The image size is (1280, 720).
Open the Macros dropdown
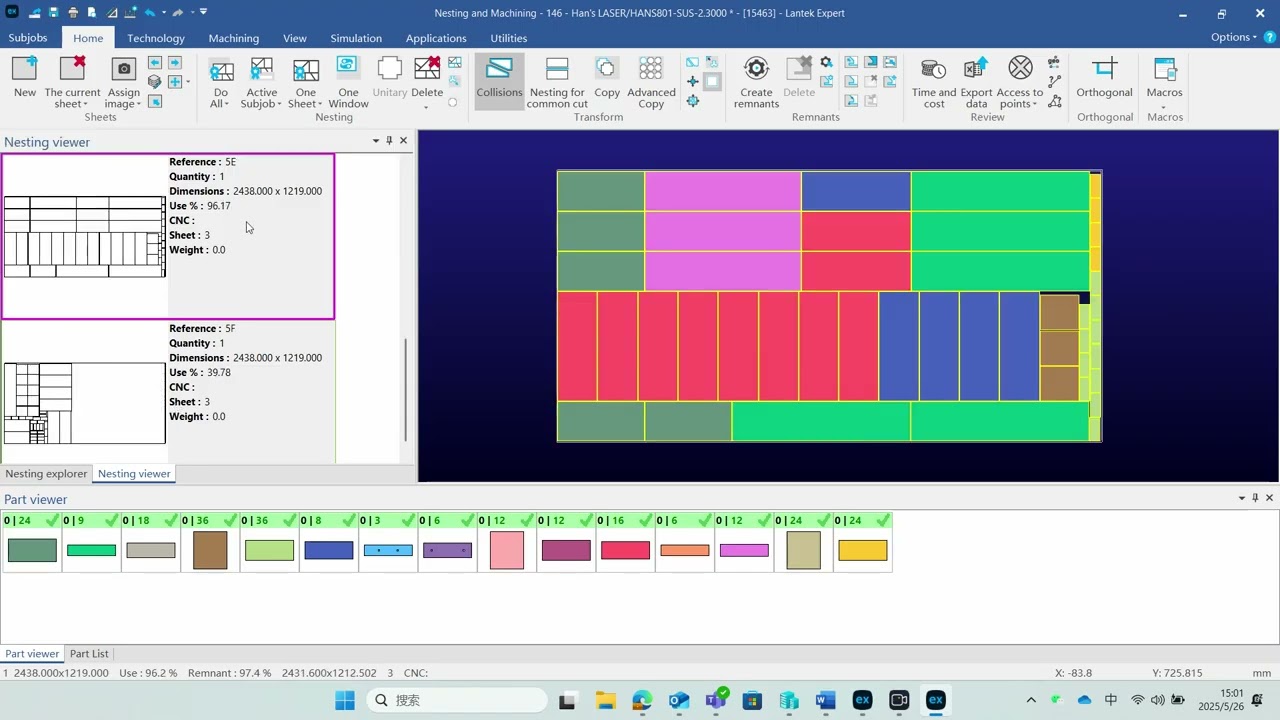coord(1164,106)
